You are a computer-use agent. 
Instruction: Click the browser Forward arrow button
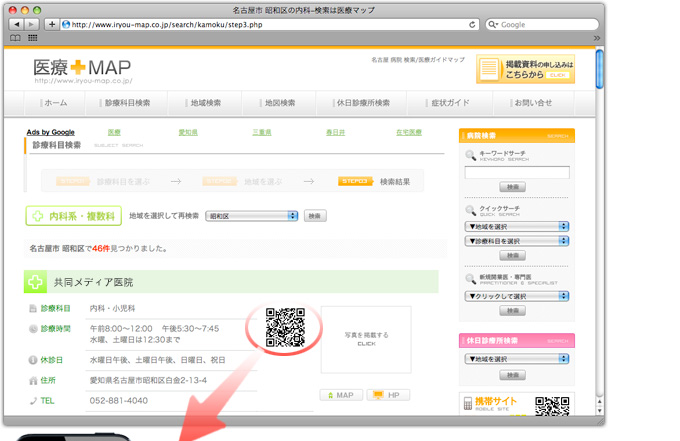click(x=31, y=24)
